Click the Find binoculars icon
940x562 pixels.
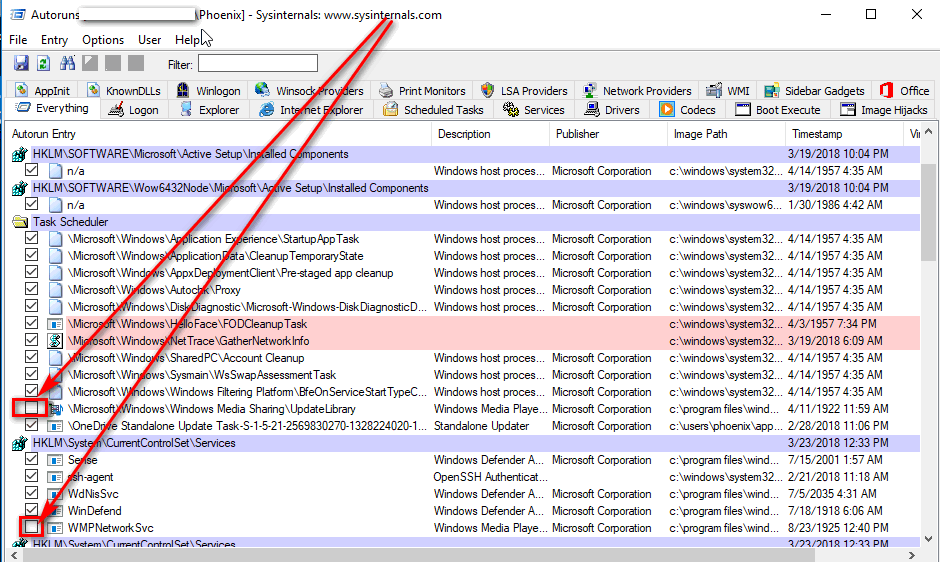[x=68, y=63]
